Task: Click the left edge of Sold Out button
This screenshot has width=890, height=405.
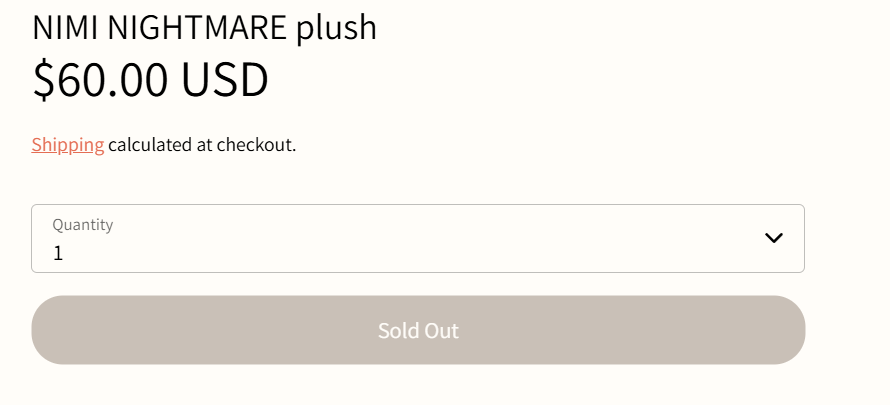Action: [52, 330]
